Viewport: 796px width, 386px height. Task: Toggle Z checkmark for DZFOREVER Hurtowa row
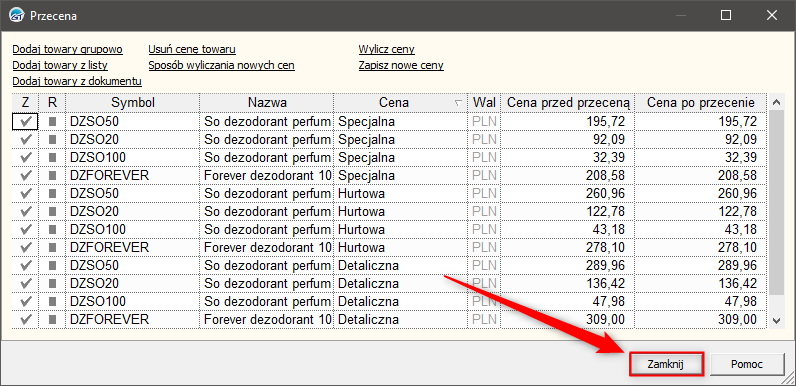point(25,247)
